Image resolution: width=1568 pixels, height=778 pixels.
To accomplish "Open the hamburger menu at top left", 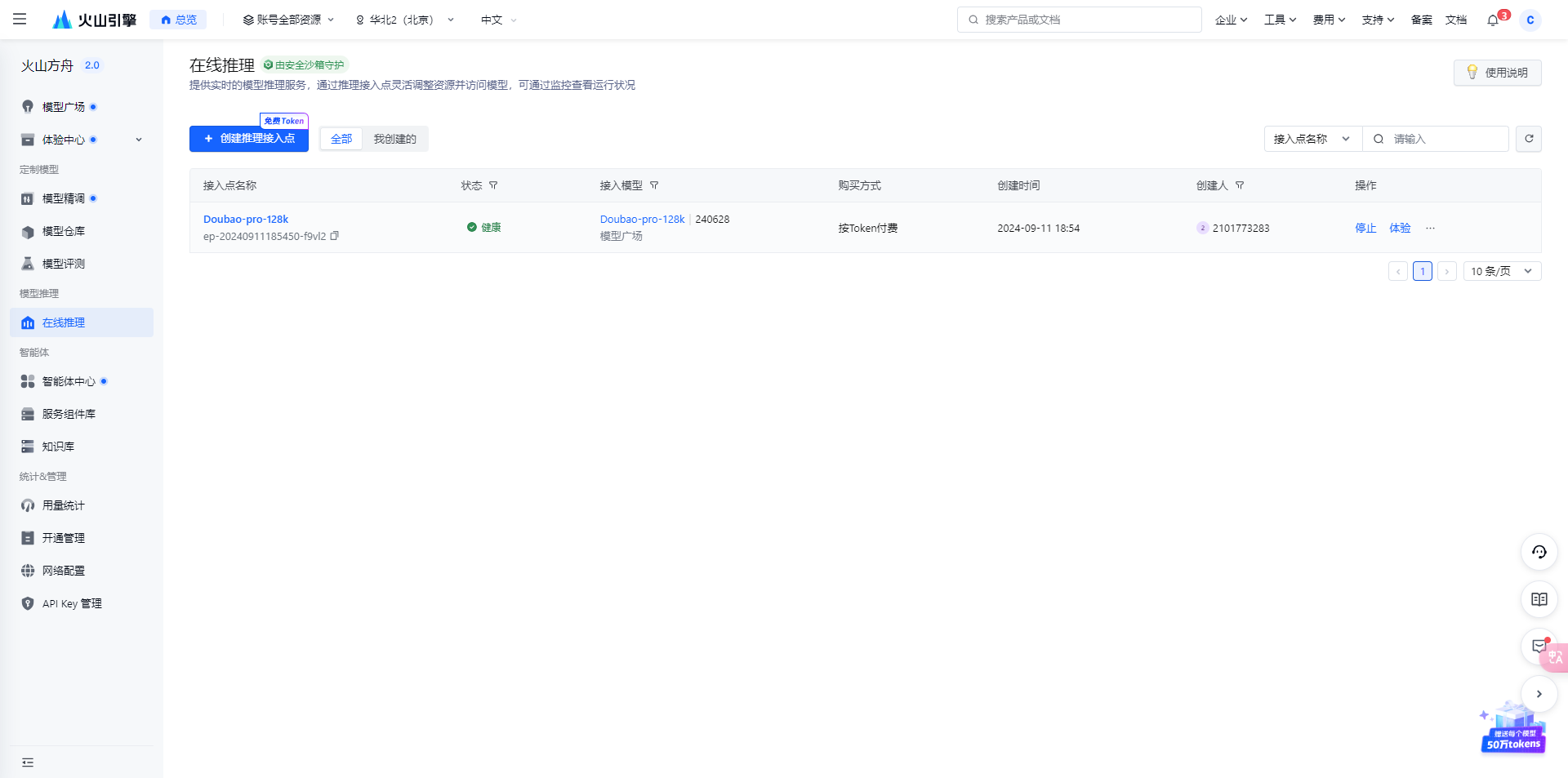I will tap(20, 20).
